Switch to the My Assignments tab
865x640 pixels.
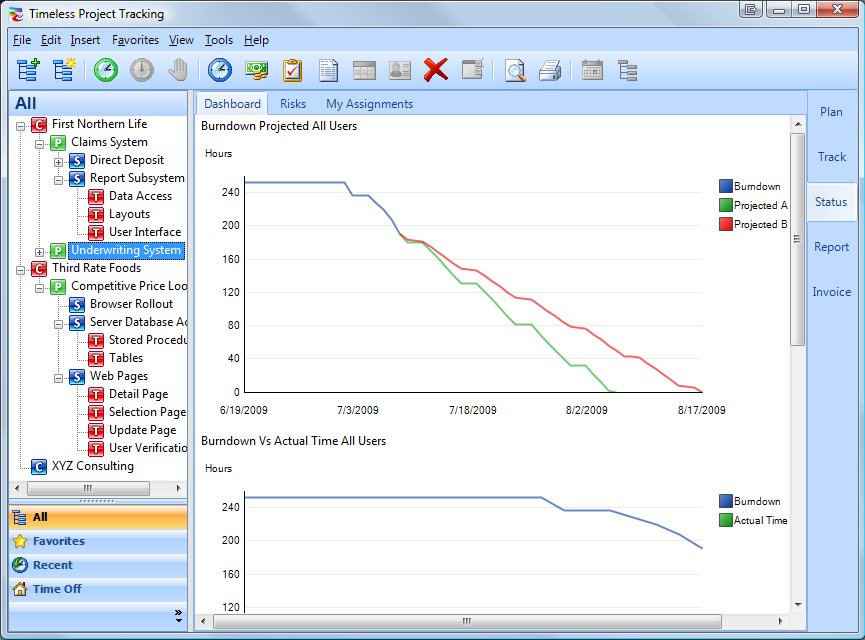[x=369, y=104]
